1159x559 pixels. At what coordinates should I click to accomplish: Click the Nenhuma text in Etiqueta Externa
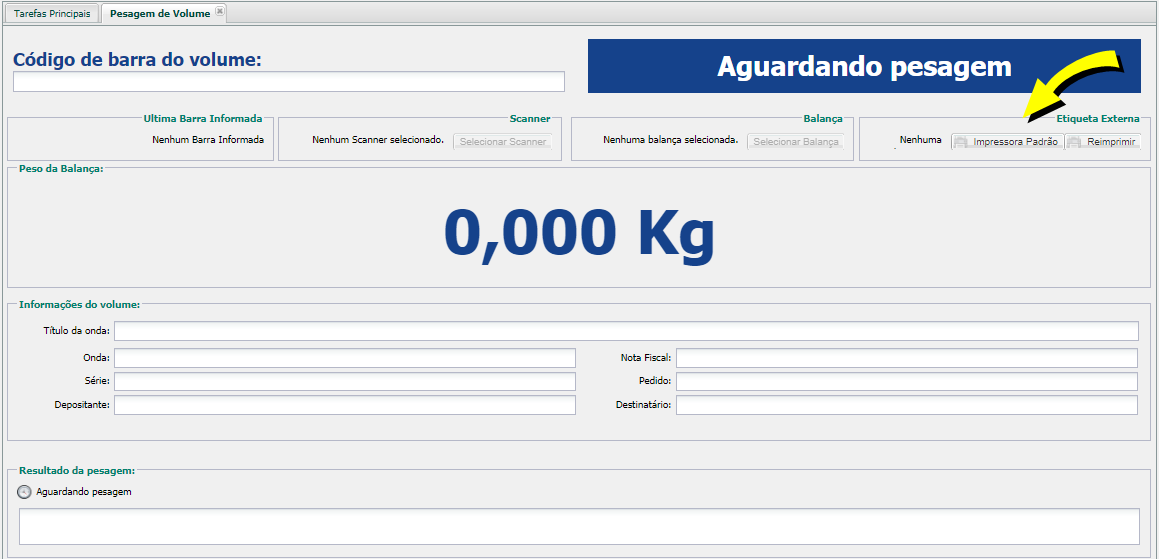tap(920, 139)
